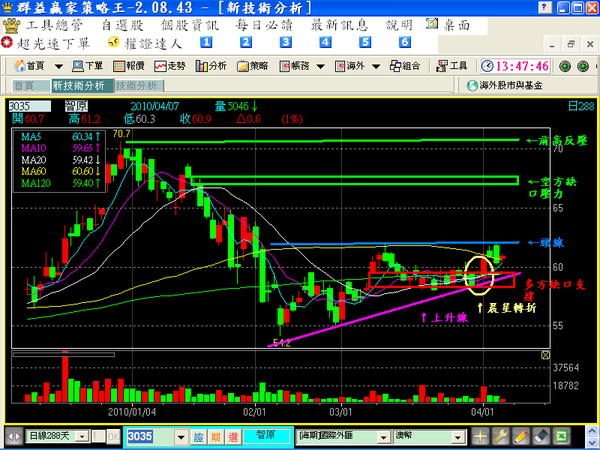Open the 最新訊息 menu
The width and height of the screenshot is (600, 450).
[339, 26]
